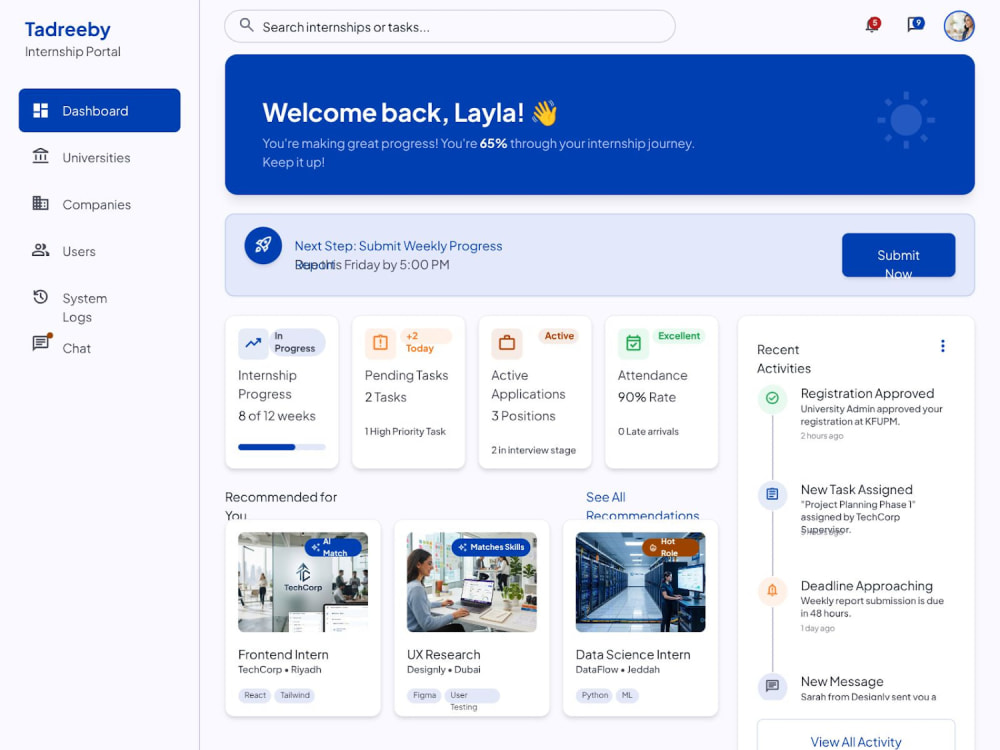Click the Registration Approved check icon
Image resolution: width=1000 pixels, height=750 pixels.
[772, 398]
